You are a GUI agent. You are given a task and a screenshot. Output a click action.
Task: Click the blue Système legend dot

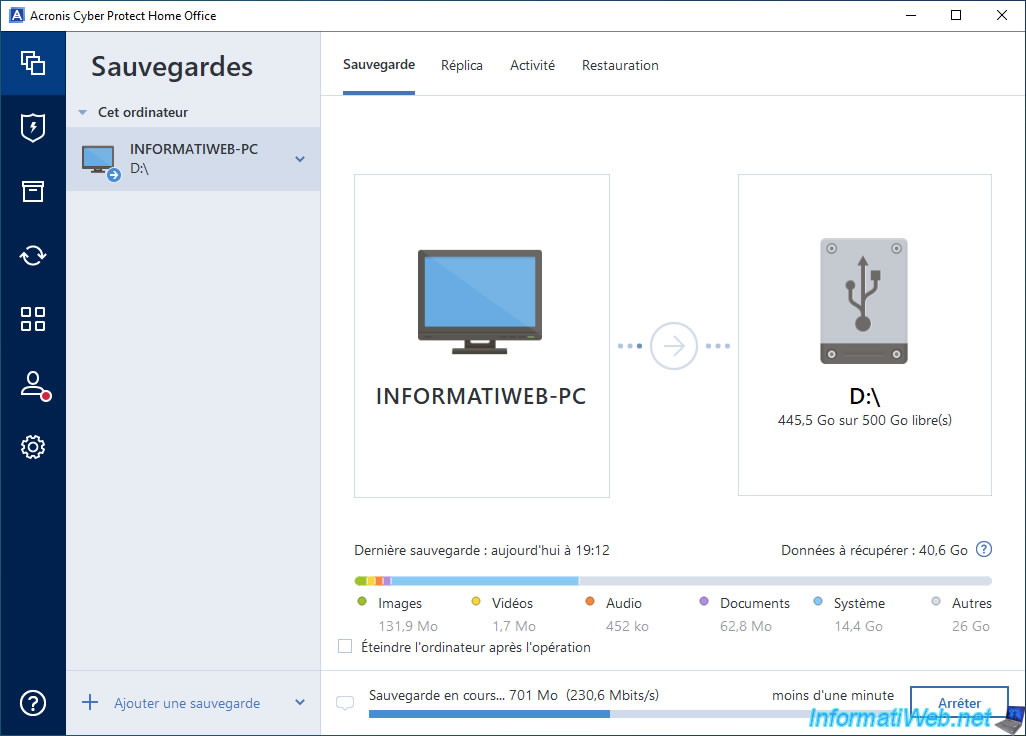(817, 601)
